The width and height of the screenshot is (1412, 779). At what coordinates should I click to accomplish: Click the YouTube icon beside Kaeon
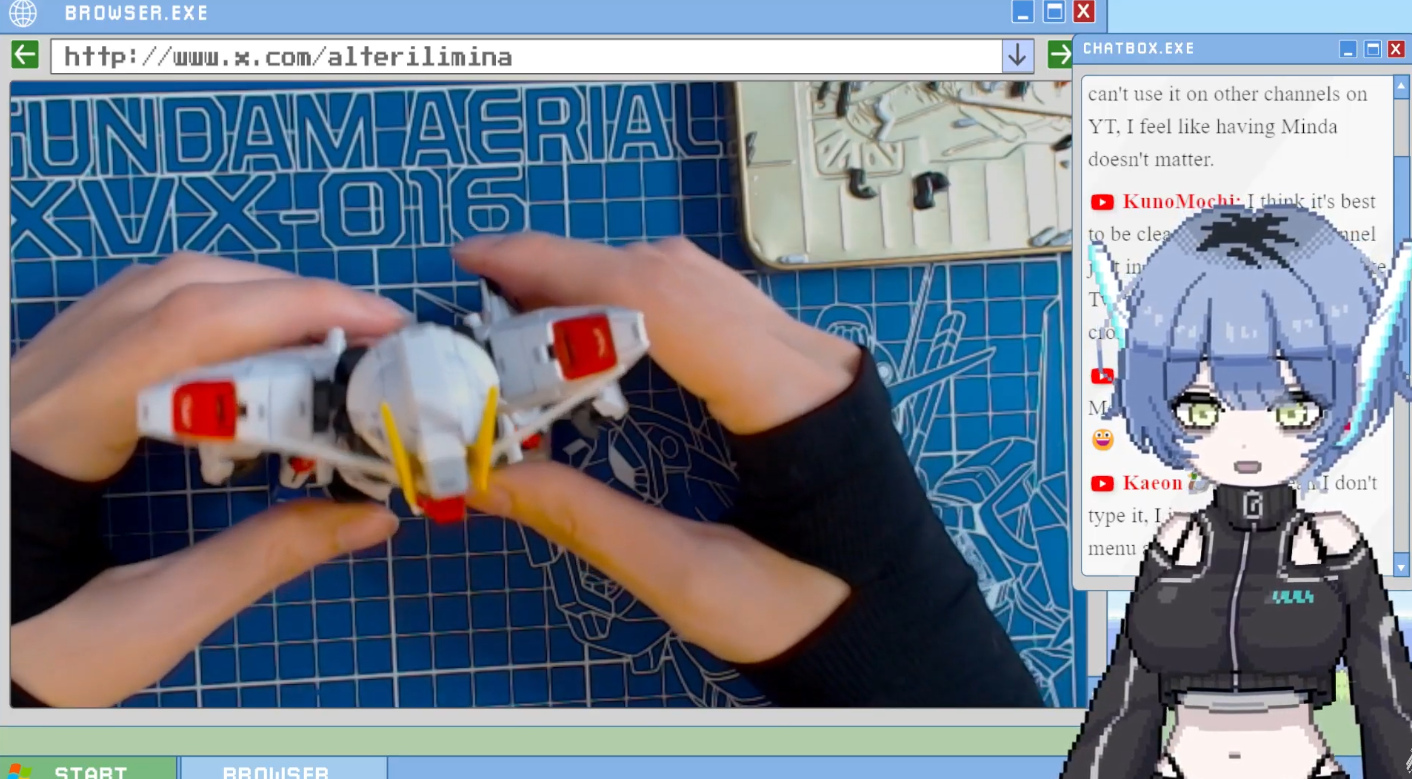pos(1102,484)
